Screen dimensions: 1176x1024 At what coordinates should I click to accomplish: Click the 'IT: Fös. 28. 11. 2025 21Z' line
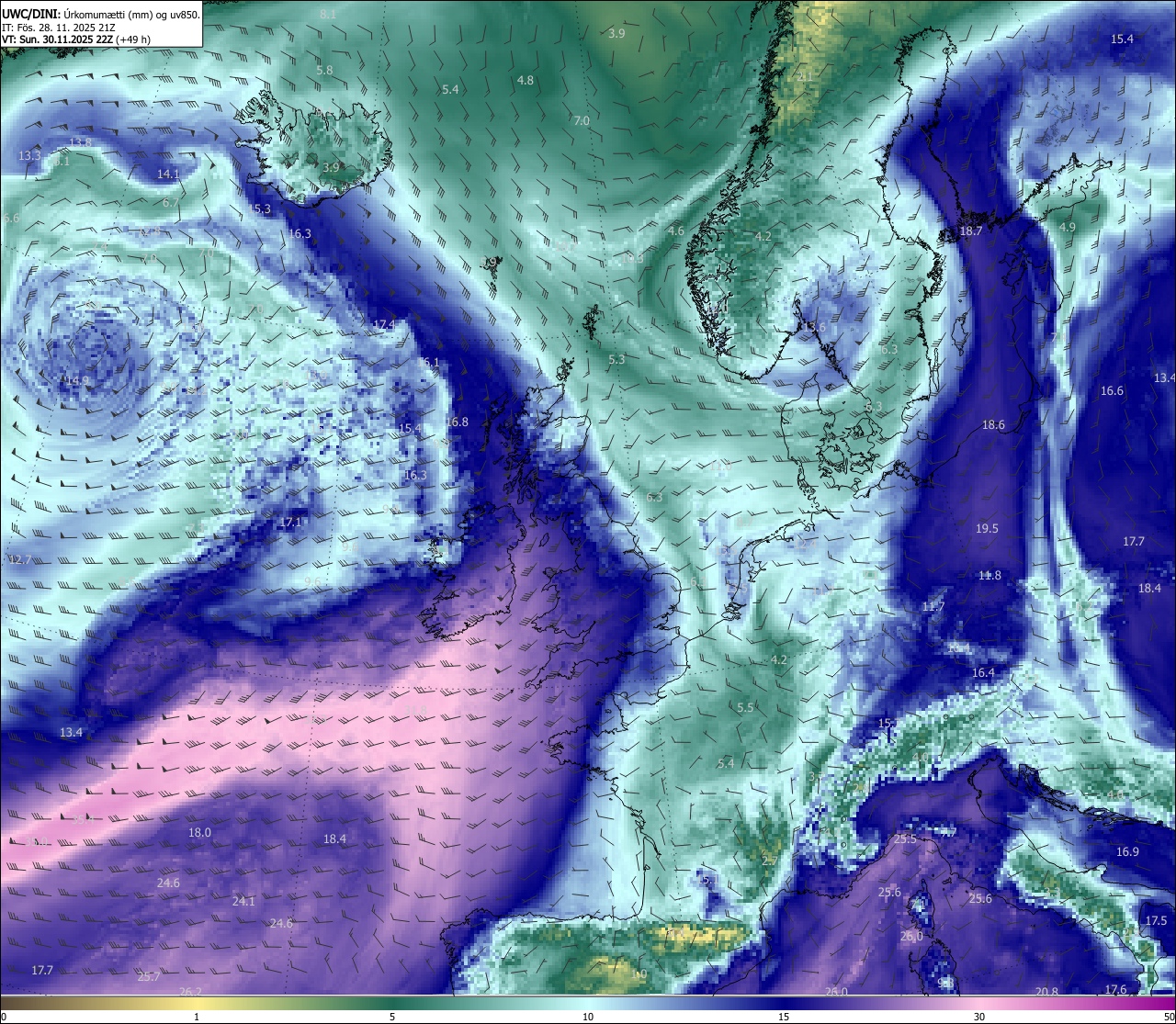(x=59, y=28)
